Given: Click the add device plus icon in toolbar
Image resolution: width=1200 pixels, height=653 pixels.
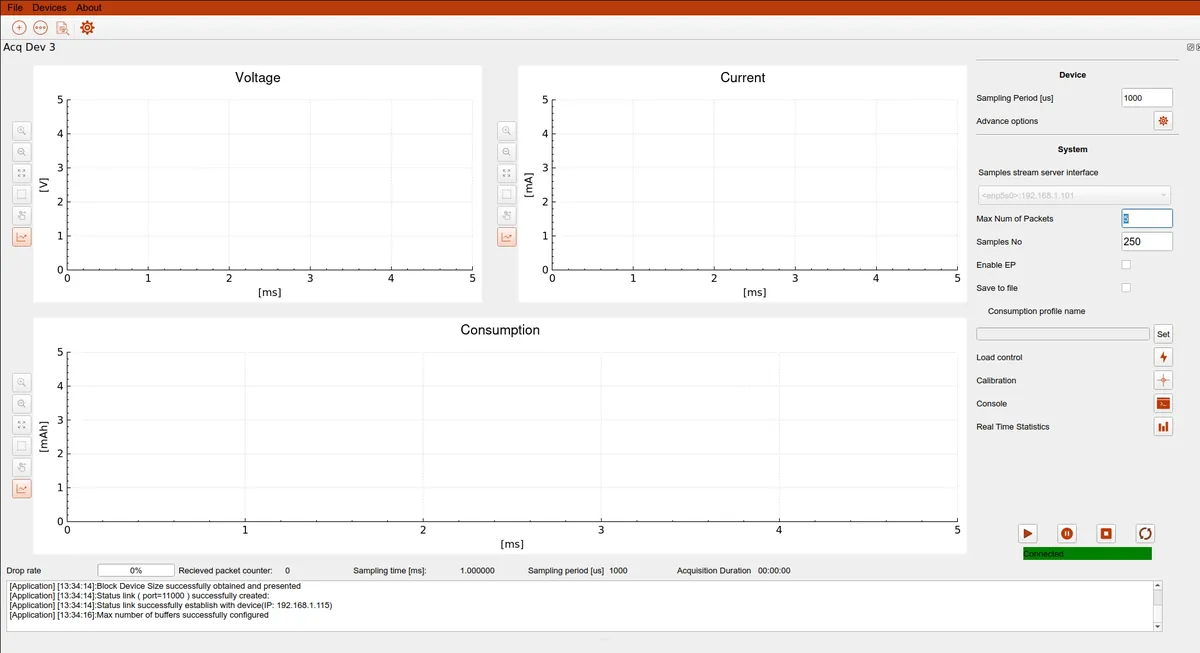Looking at the screenshot, I should pyautogui.click(x=19, y=27).
